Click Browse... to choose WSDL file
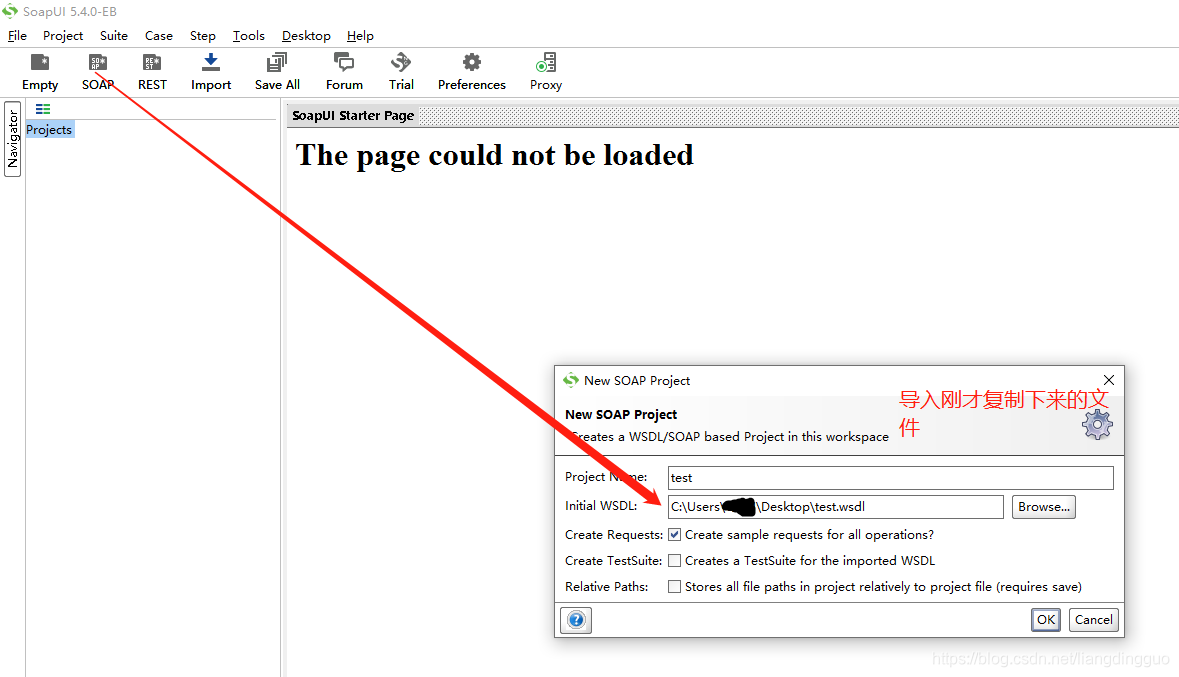The width and height of the screenshot is (1179, 677). click(x=1044, y=507)
